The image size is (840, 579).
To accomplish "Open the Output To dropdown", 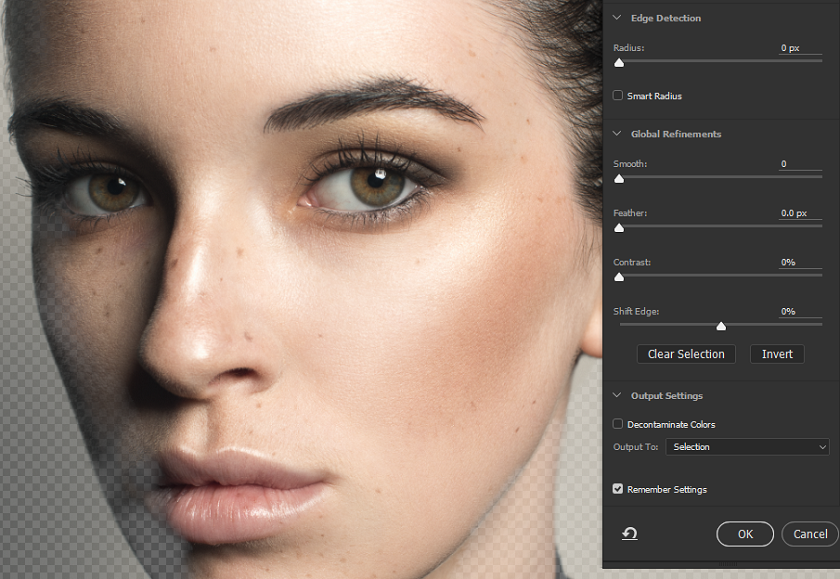I will (749, 447).
